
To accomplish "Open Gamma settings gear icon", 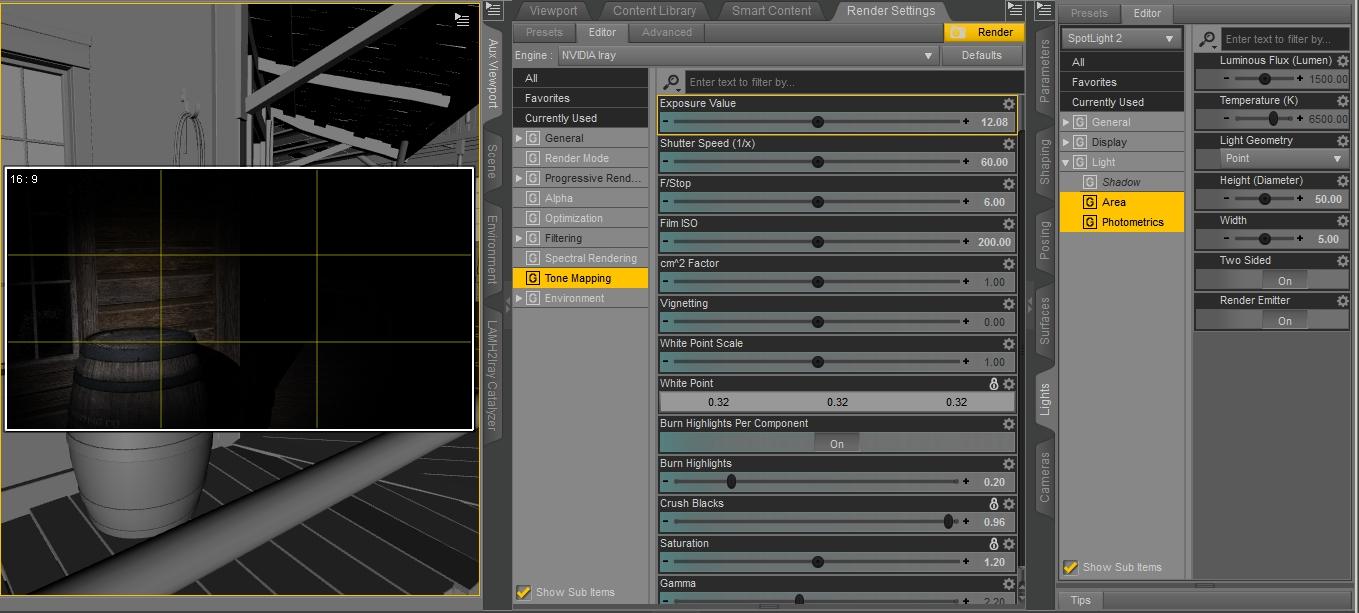I will point(1008,584).
